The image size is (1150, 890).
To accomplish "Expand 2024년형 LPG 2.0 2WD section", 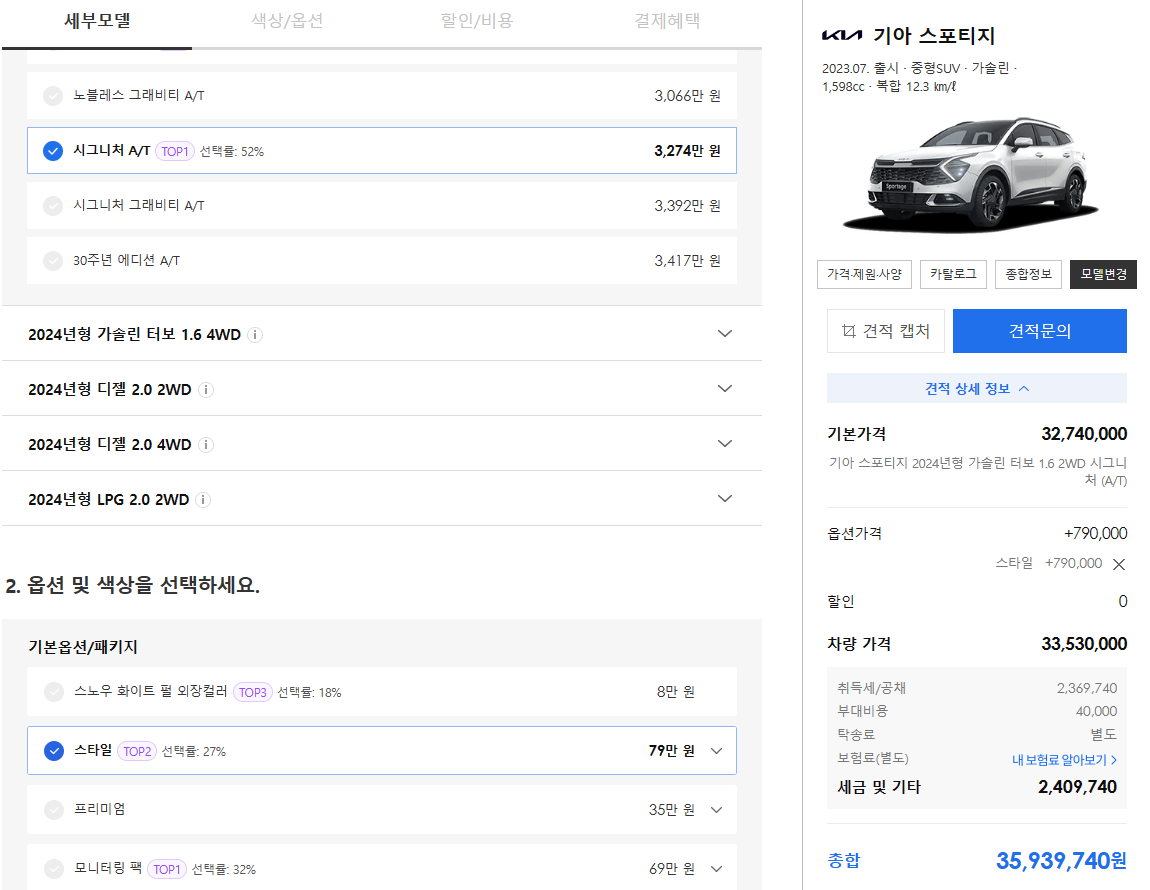I will [x=725, y=499].
